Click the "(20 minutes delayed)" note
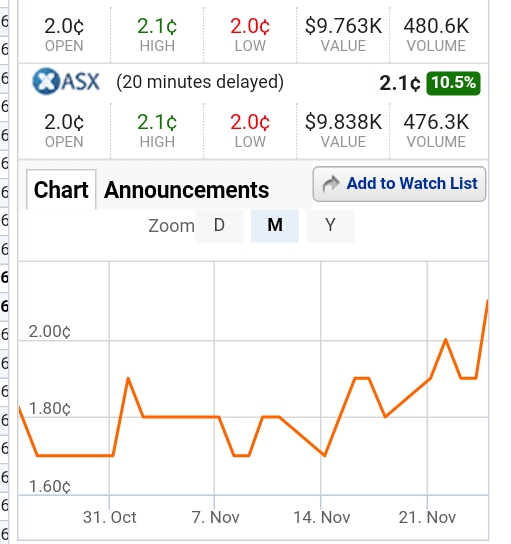Image resolution: width=511 pixels, height=544 pixels. pyautogui.click(x=200, y=82)
